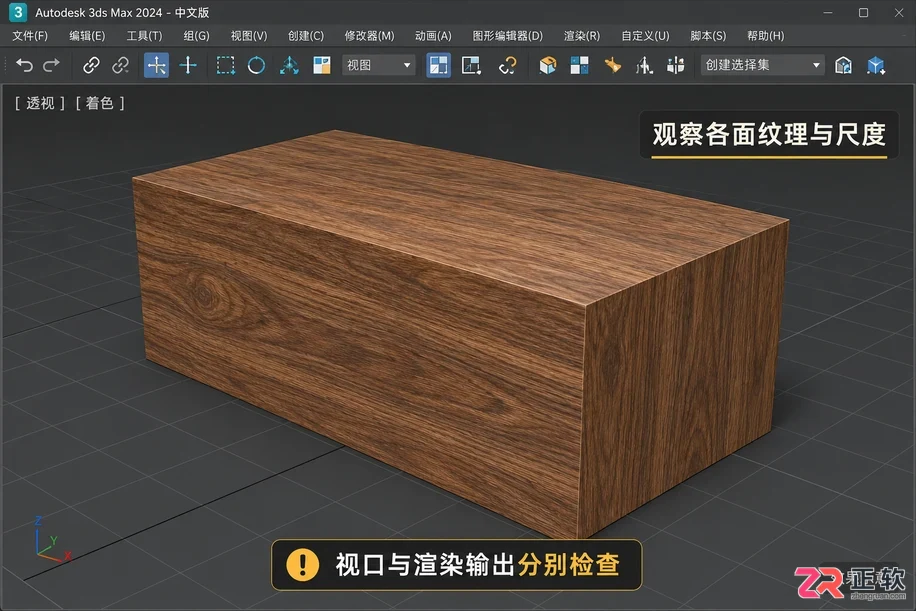Open the 脚本(S) menu
This screenshot has width=916, height=611.
(708, 36)
